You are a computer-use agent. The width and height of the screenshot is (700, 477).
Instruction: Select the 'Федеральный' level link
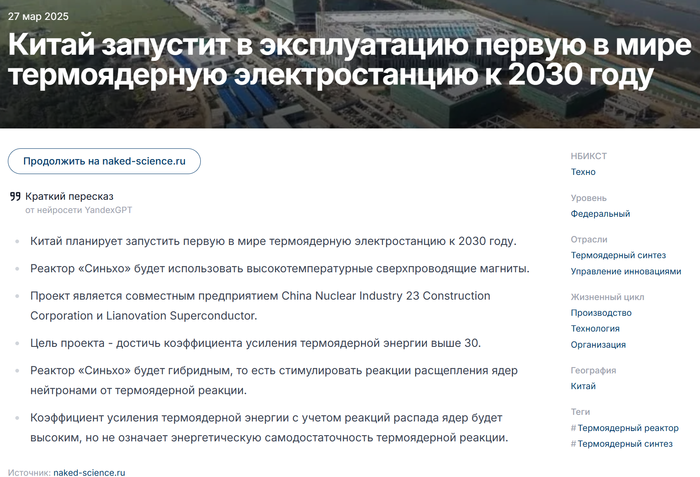coord(600,213)
